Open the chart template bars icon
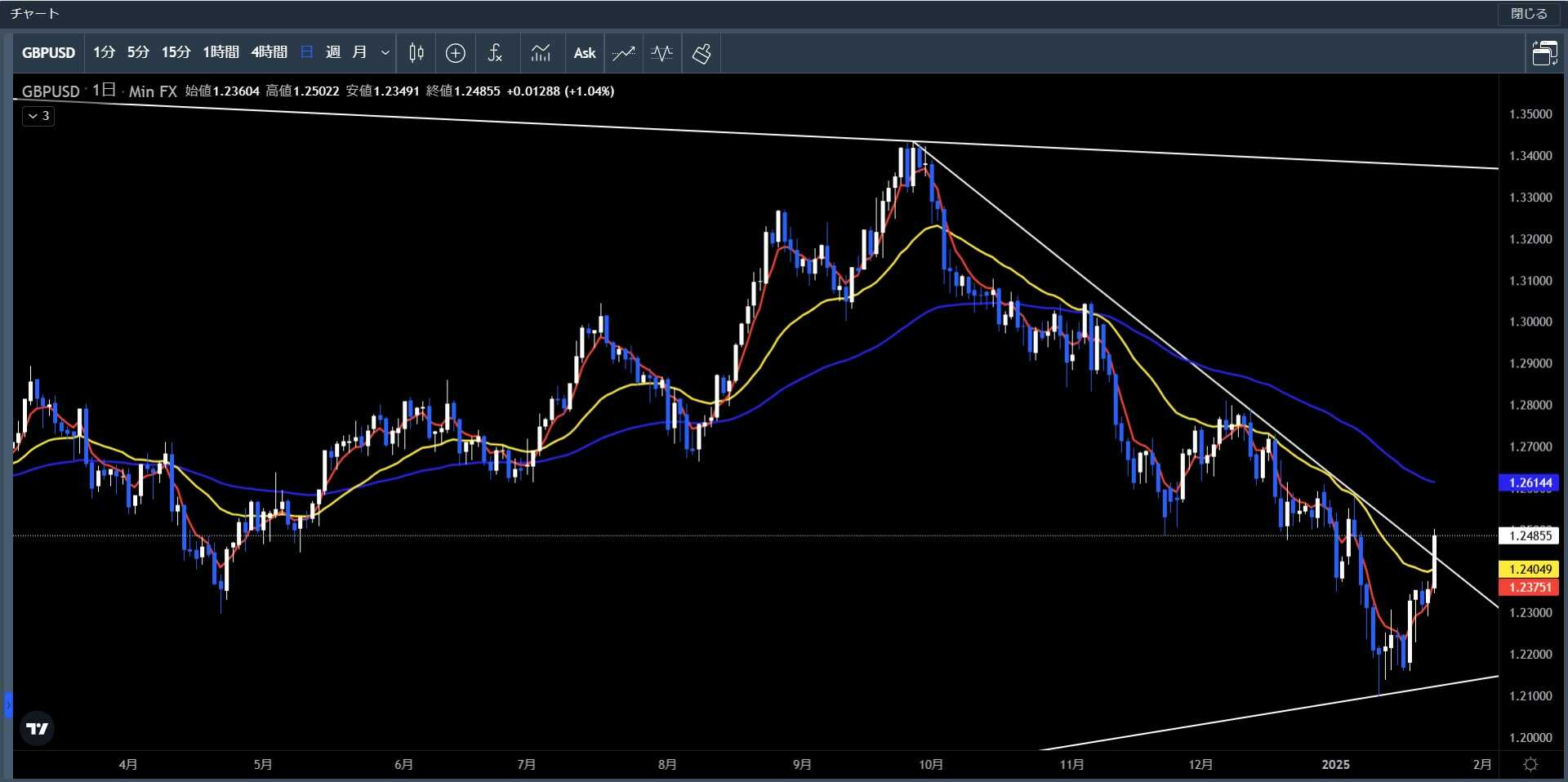 [x=541, y=53]
